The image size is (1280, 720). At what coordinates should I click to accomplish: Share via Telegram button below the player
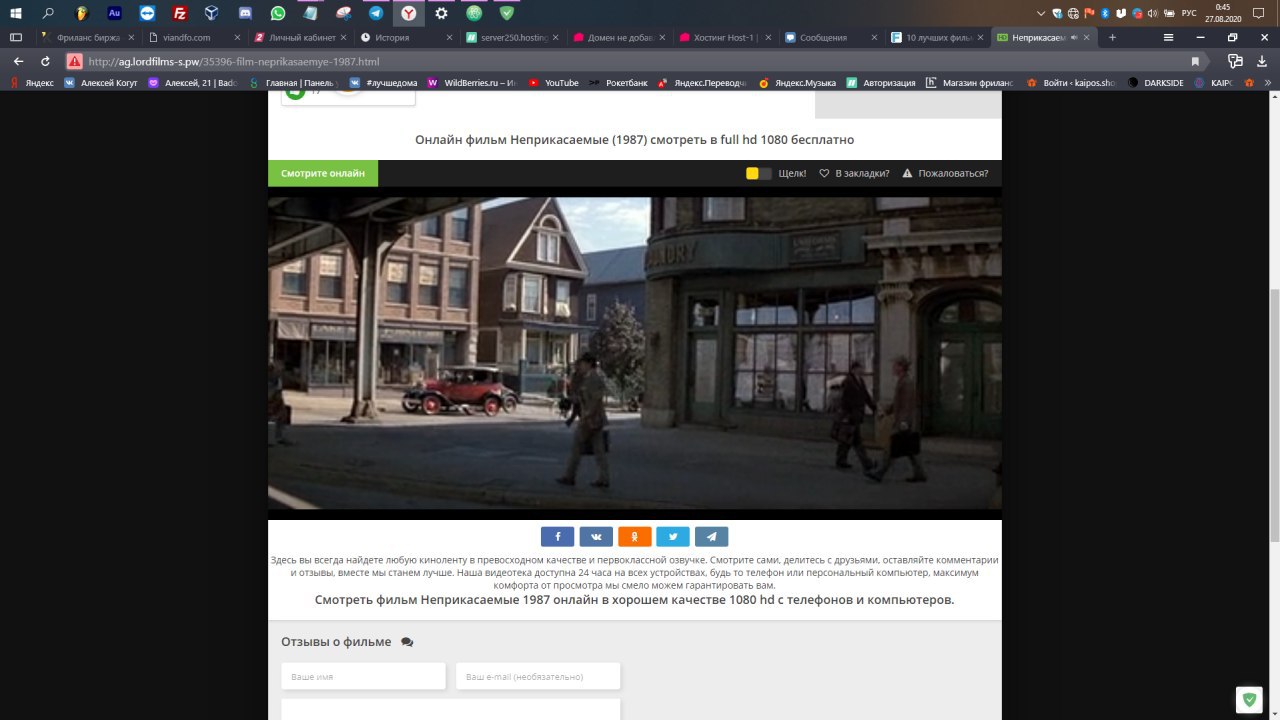click(711, 536)
